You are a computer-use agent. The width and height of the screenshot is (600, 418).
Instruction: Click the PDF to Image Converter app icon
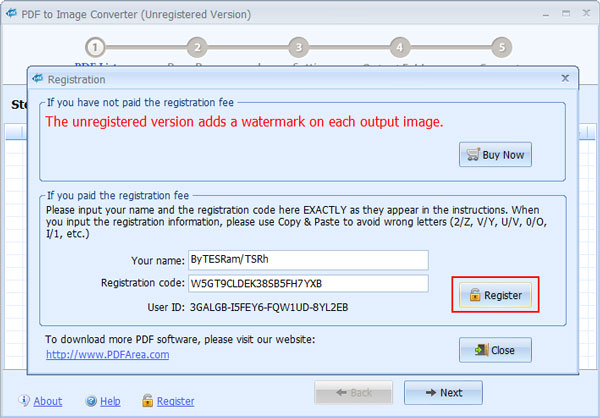click(11, 14)
